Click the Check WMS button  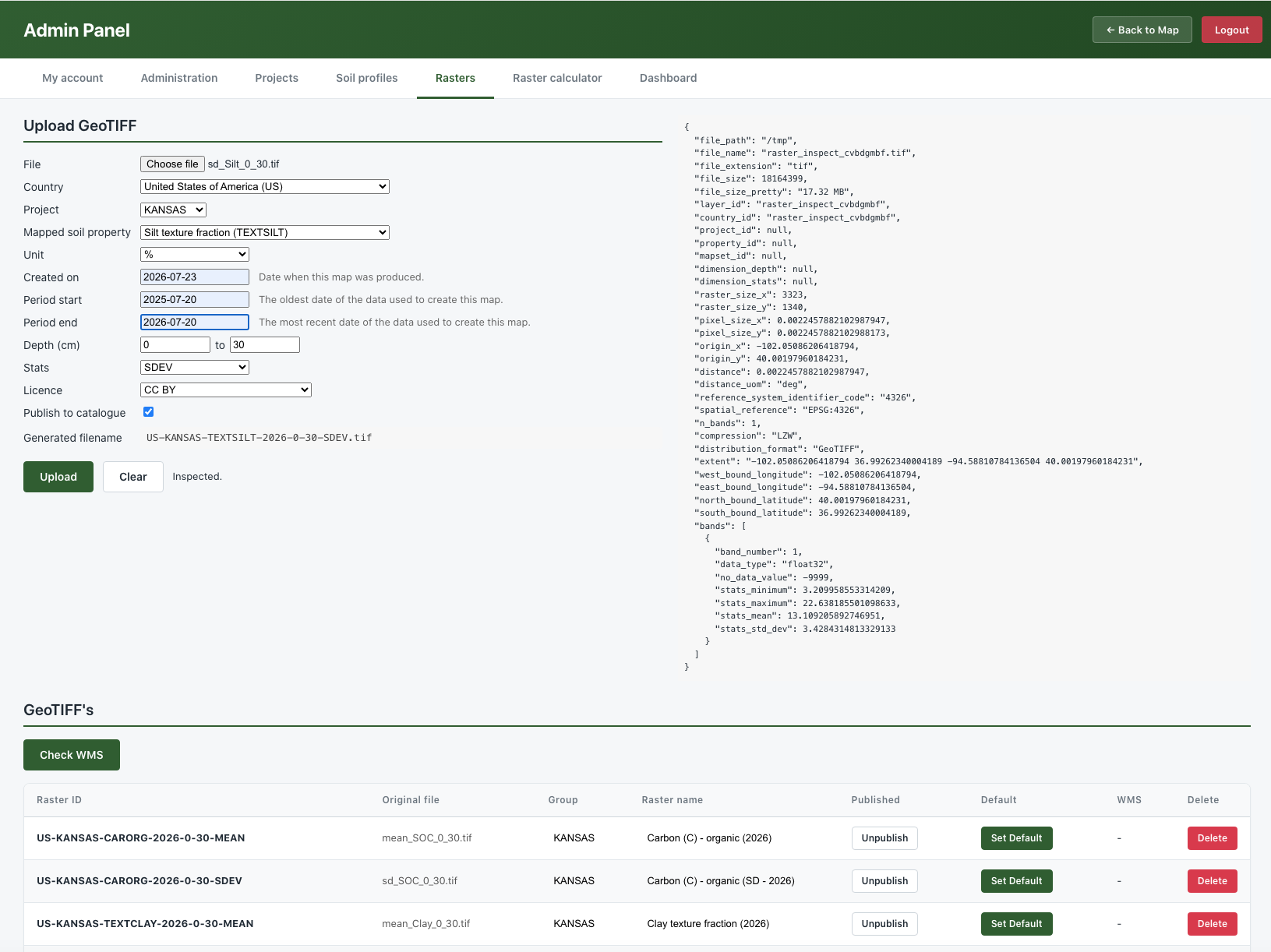pyautogui.click(x=72, y=755)
